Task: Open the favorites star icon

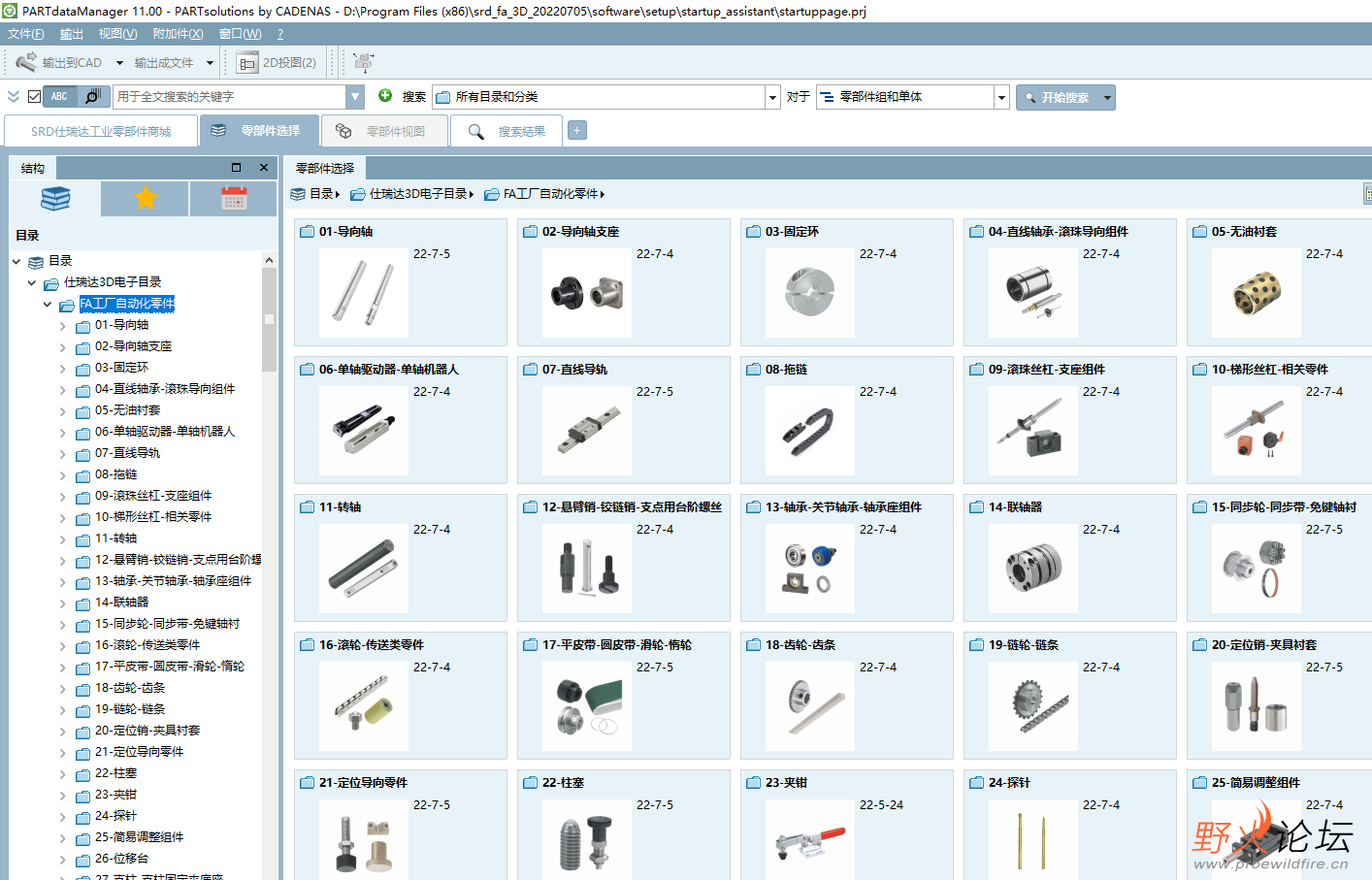Action: 146,199
